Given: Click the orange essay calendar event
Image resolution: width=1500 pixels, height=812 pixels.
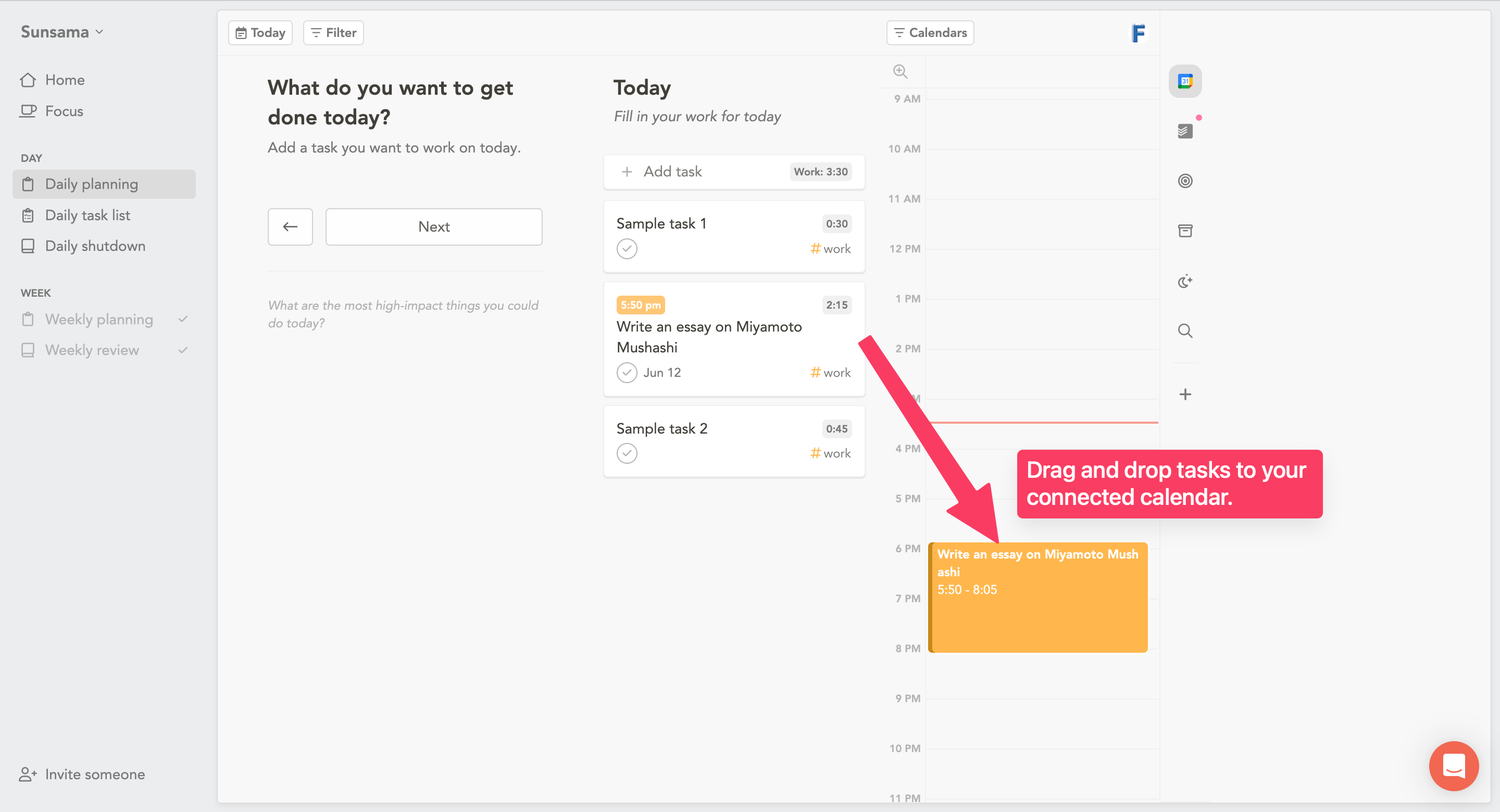Looking at the screenshot, I should 1037,597.
